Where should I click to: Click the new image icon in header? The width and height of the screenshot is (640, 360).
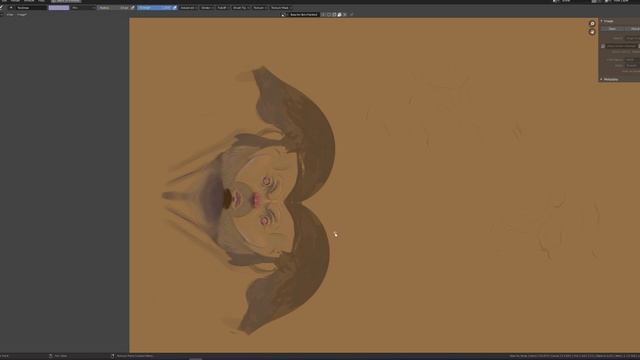[329, 15]
